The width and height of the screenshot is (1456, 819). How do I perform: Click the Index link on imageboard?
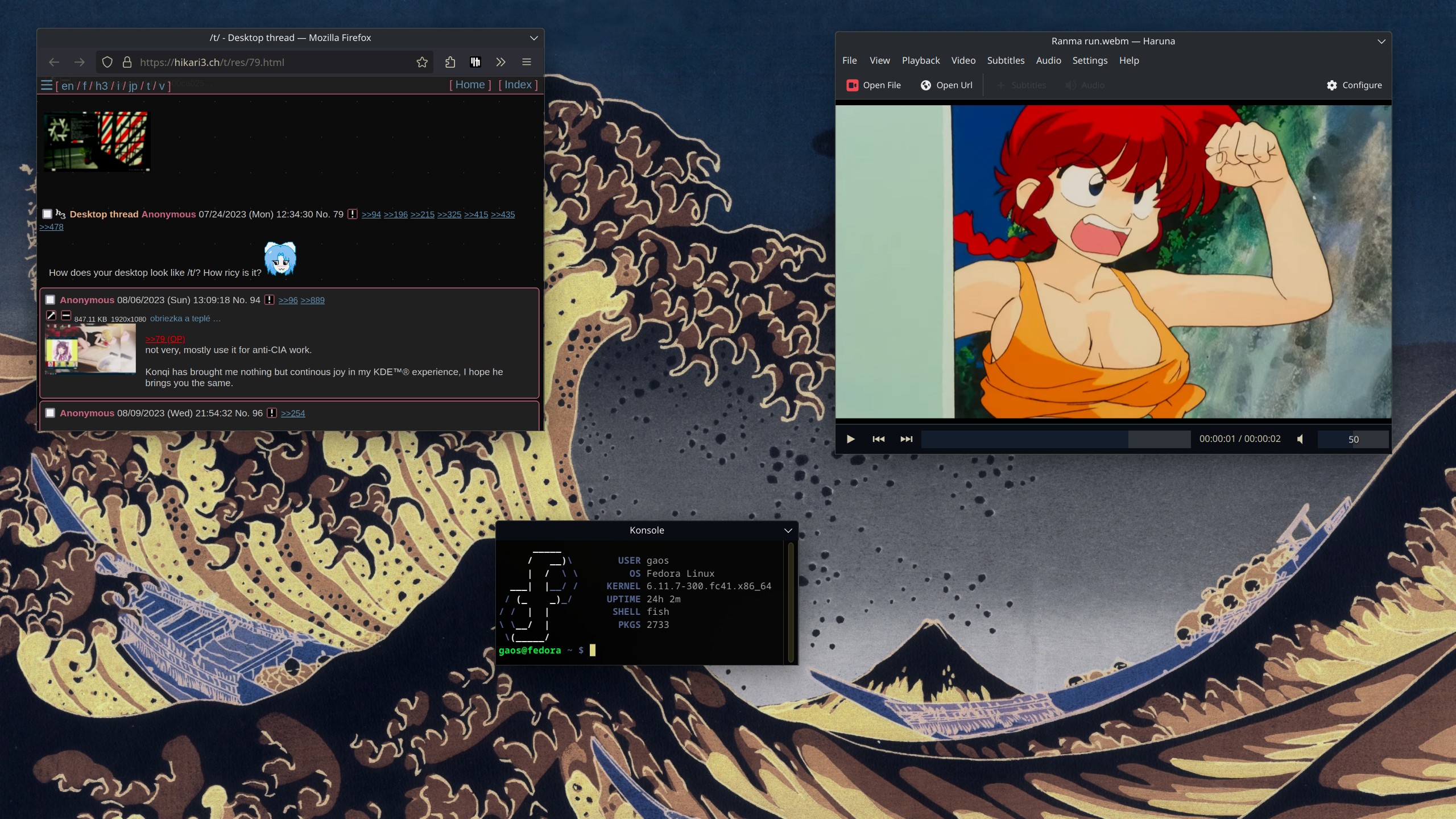pyautogui.click(x=518, y=85)
